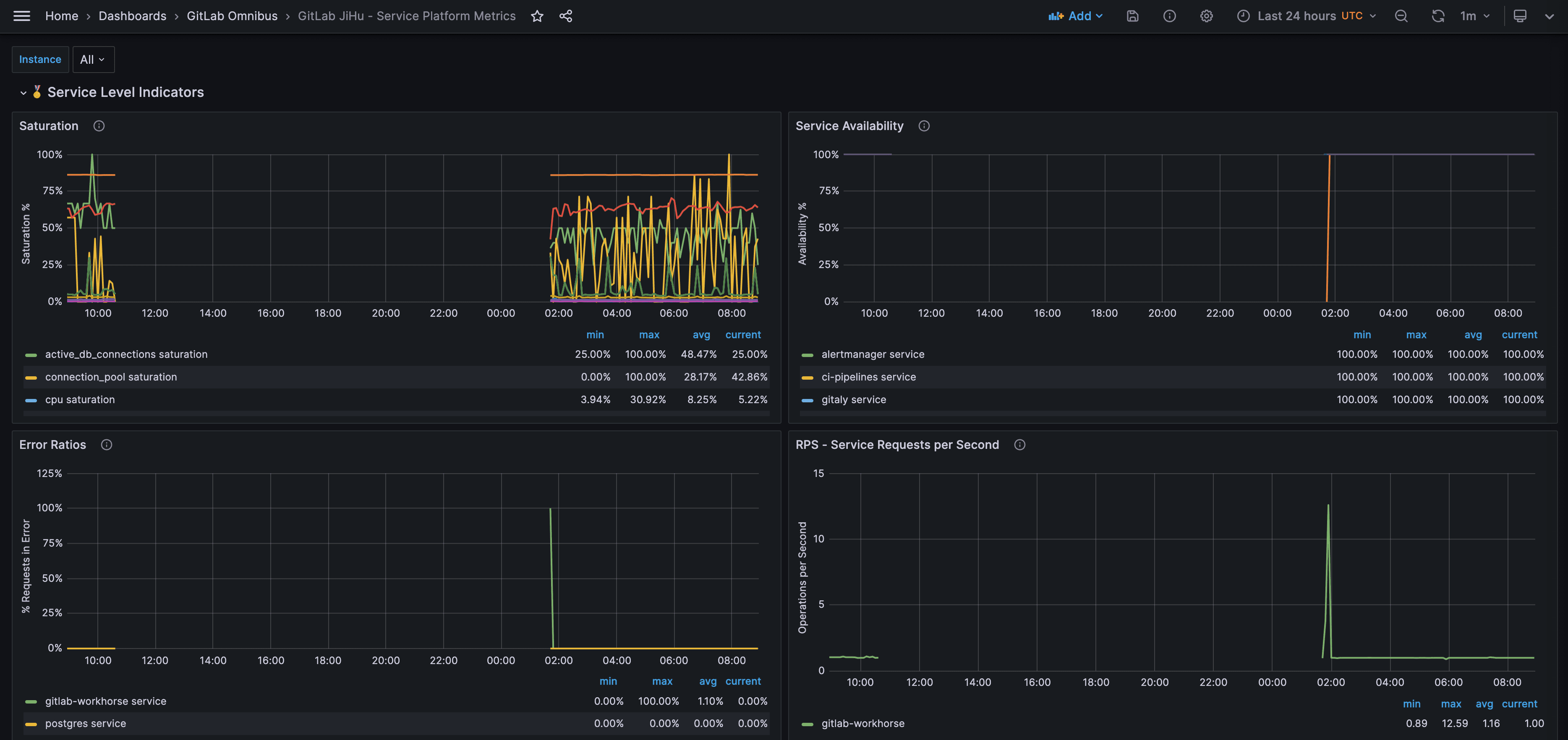The height and width of the screenshot is (740, 1568).
Task: Toggle gitaly service series in legend
Action: (x=853, y=400)
